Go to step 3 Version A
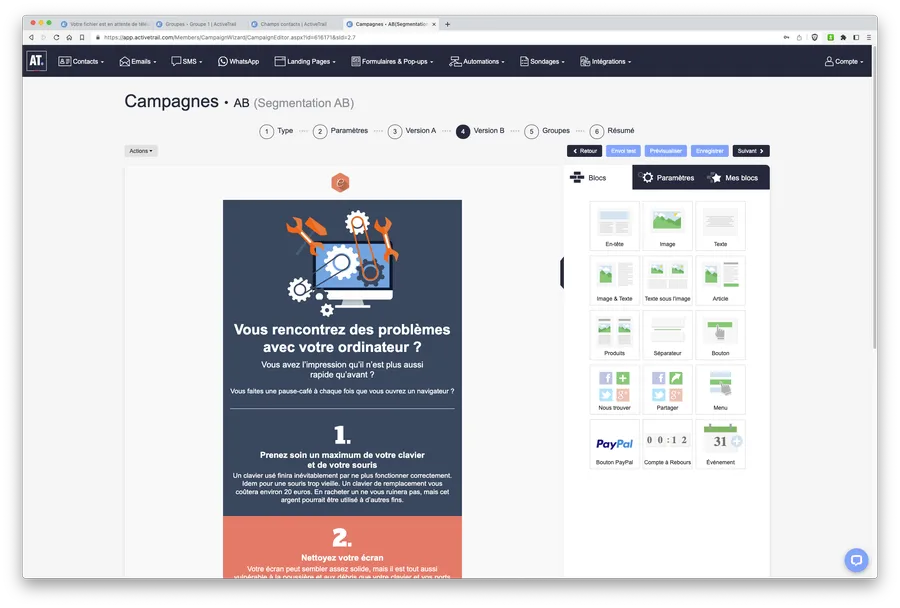900x608 pixels. (412, 131)
